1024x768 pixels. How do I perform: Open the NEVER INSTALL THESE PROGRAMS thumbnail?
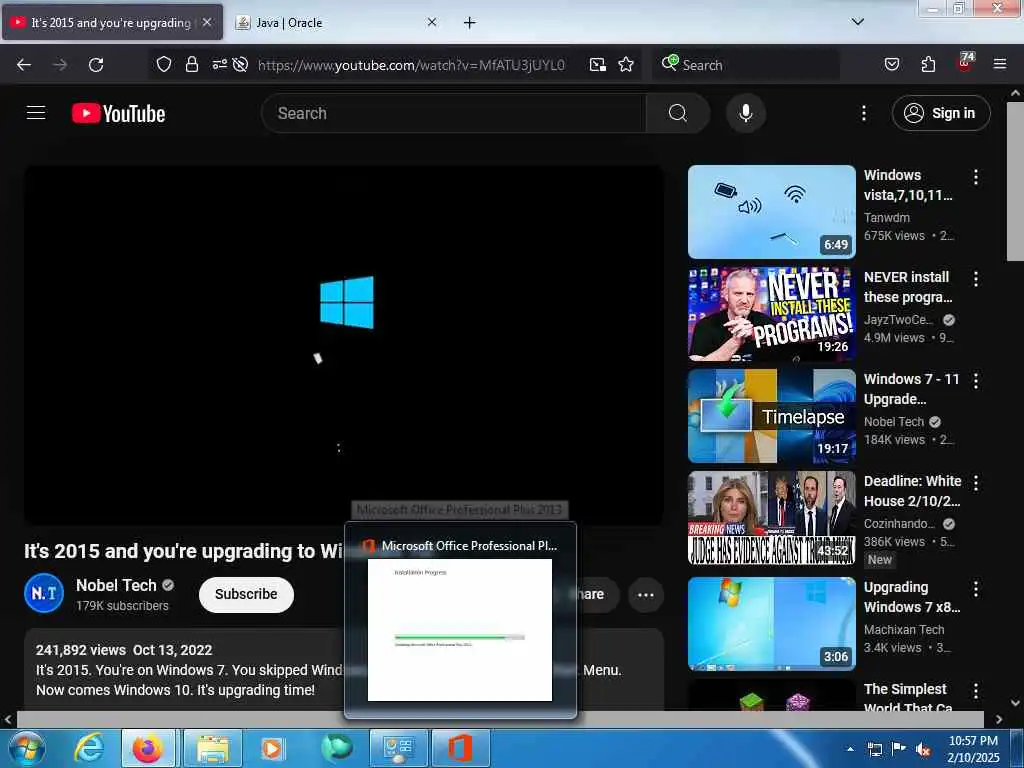[x=771, y=313]
